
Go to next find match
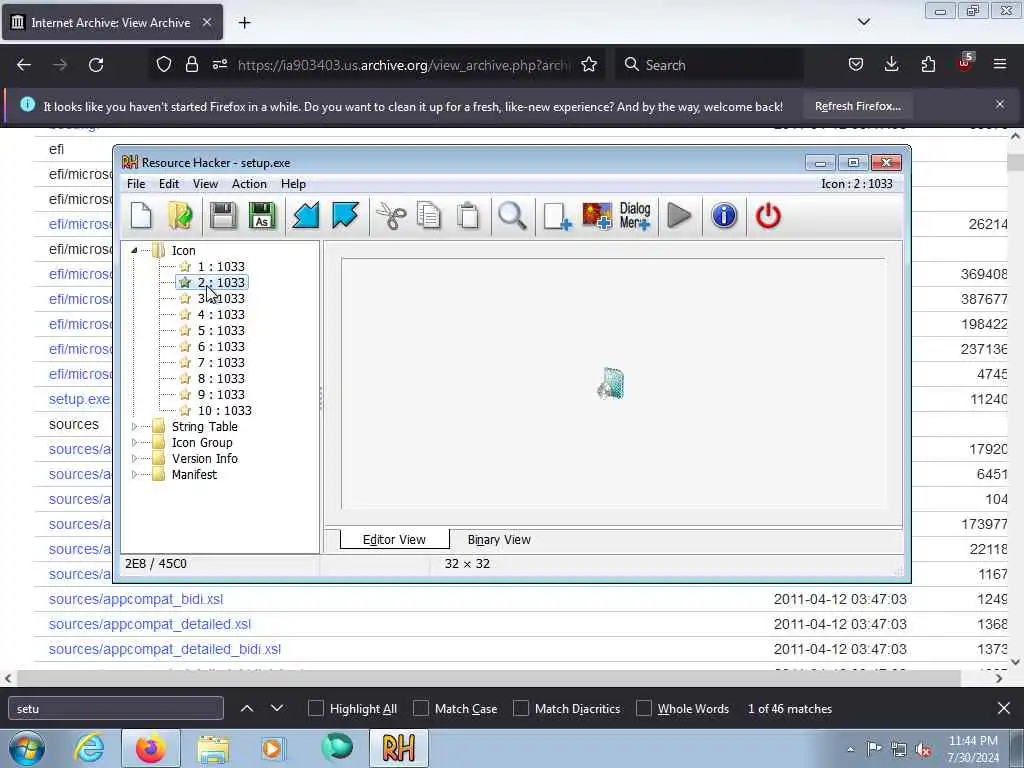pos(277,709)
